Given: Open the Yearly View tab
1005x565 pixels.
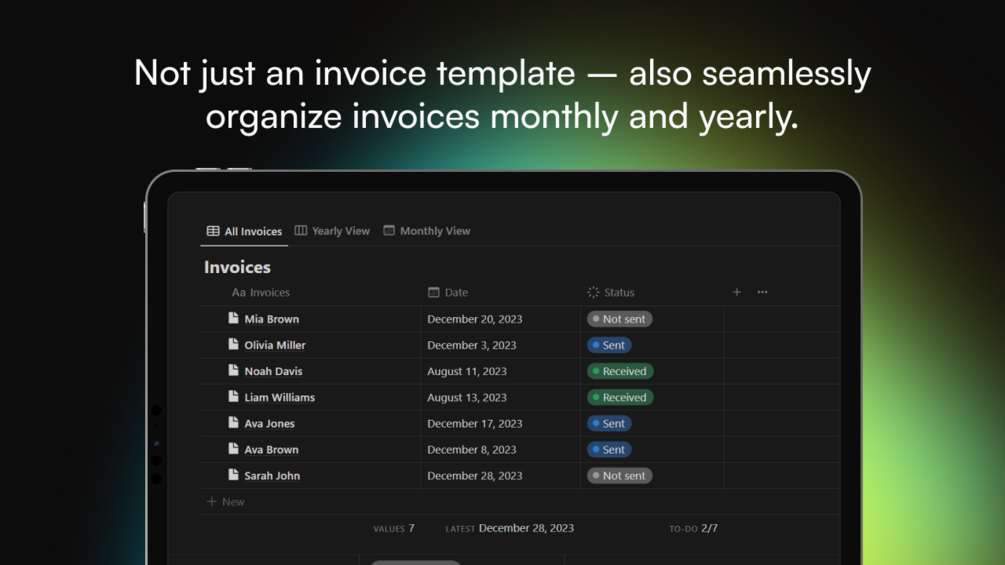Looking at the screenshot, I should pos(332,231).
